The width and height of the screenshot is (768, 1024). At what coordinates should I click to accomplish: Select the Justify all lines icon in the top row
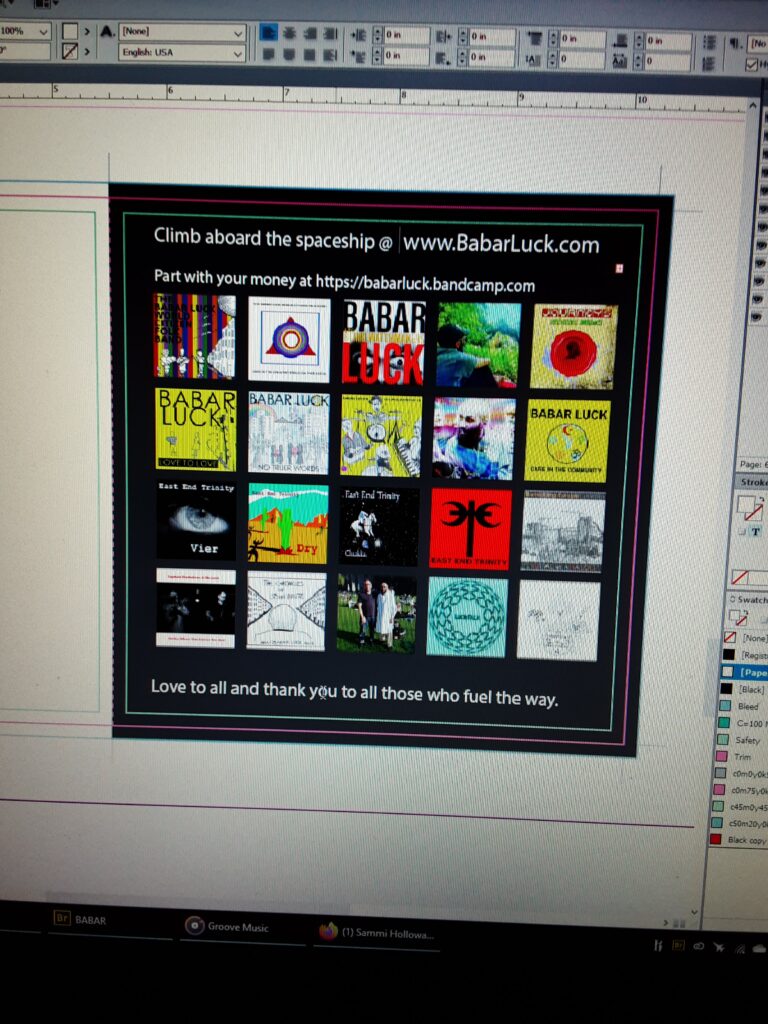coord(331,33)
